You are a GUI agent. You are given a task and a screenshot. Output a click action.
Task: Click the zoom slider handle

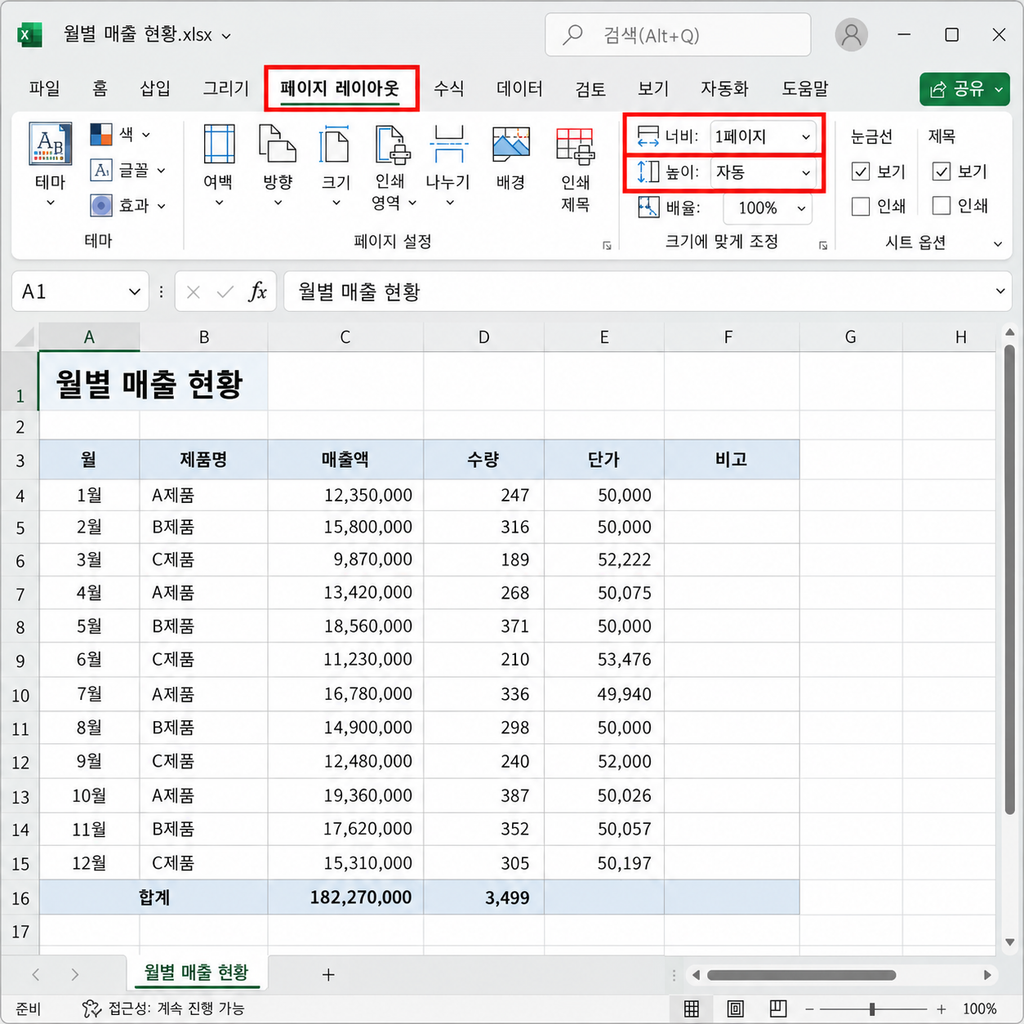(x=872, y=1009)
